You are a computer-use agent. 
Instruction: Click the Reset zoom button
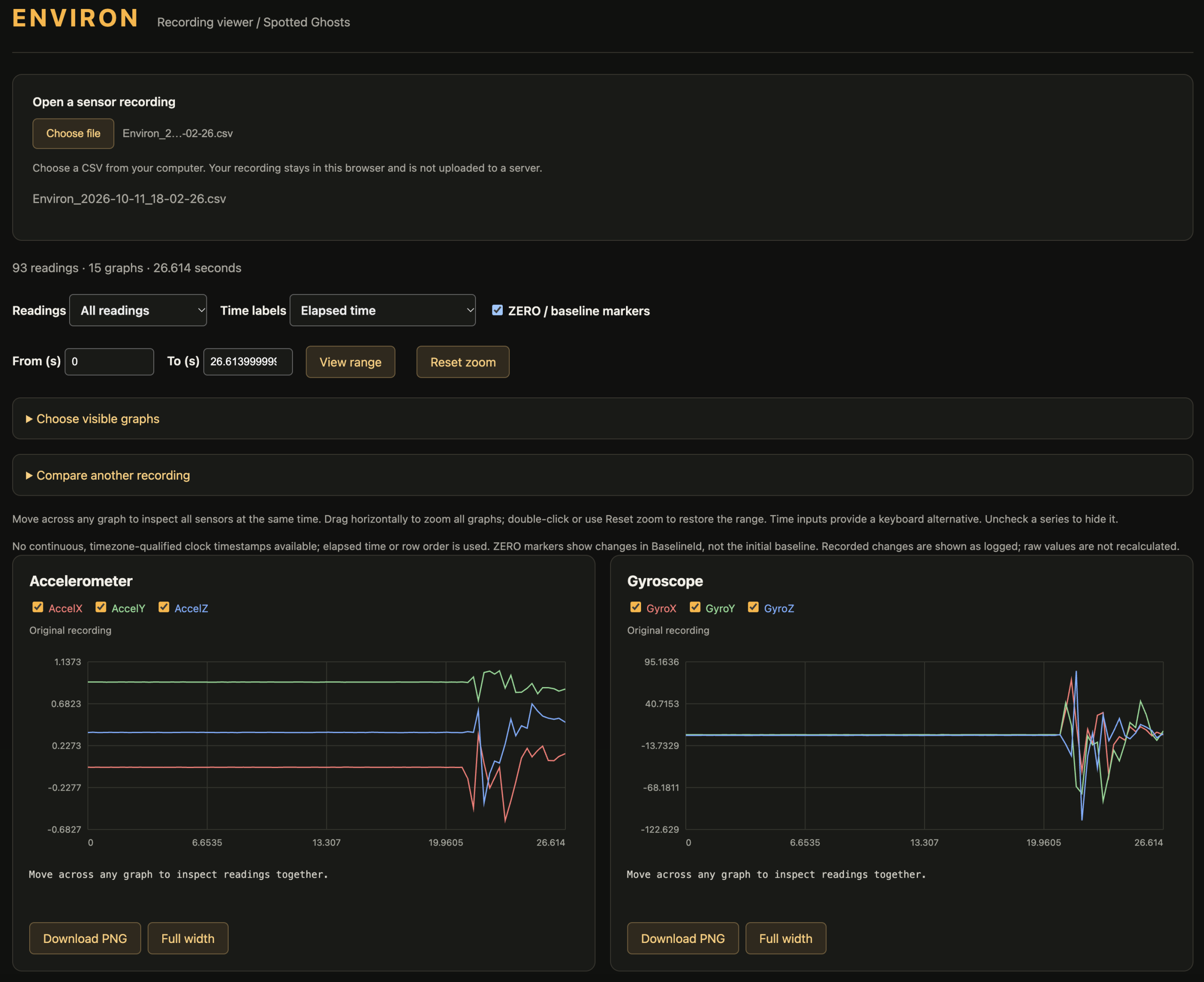pyautogui.click(x=463, y=362)
